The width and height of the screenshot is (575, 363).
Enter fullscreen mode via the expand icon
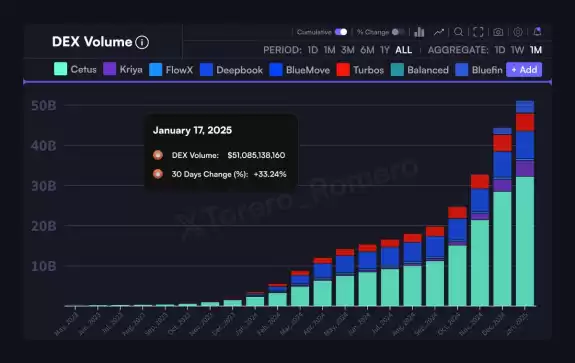tap(478, 32)
